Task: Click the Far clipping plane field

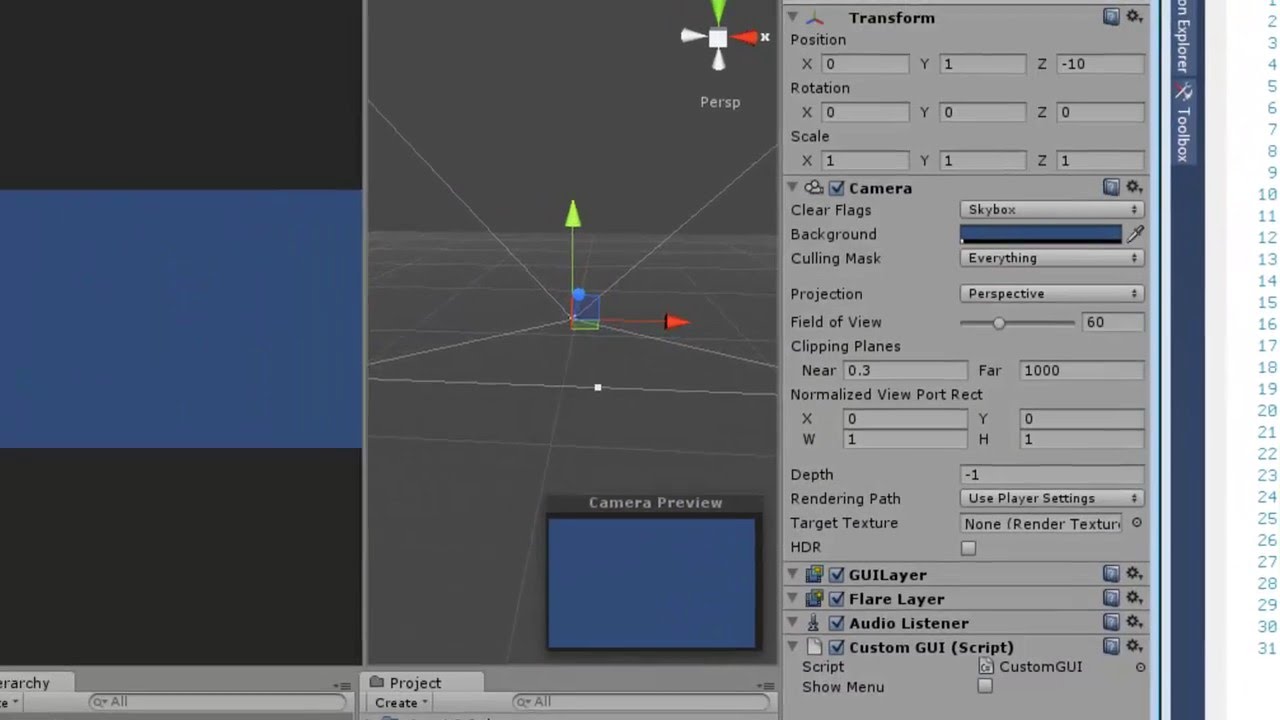Action: [x=1082, y=370]
